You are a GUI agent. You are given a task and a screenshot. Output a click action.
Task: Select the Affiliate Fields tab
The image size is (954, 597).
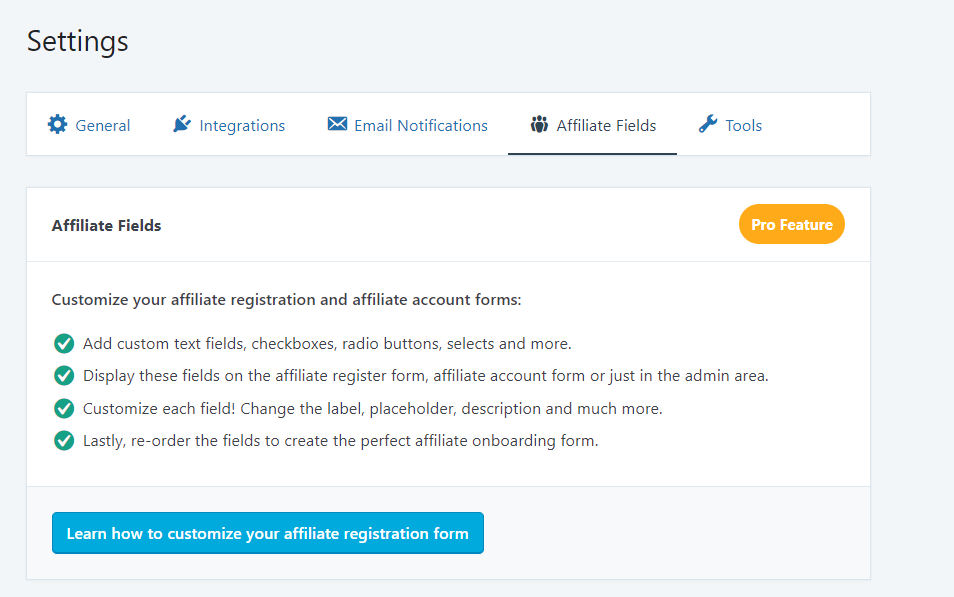click(593, 125)
